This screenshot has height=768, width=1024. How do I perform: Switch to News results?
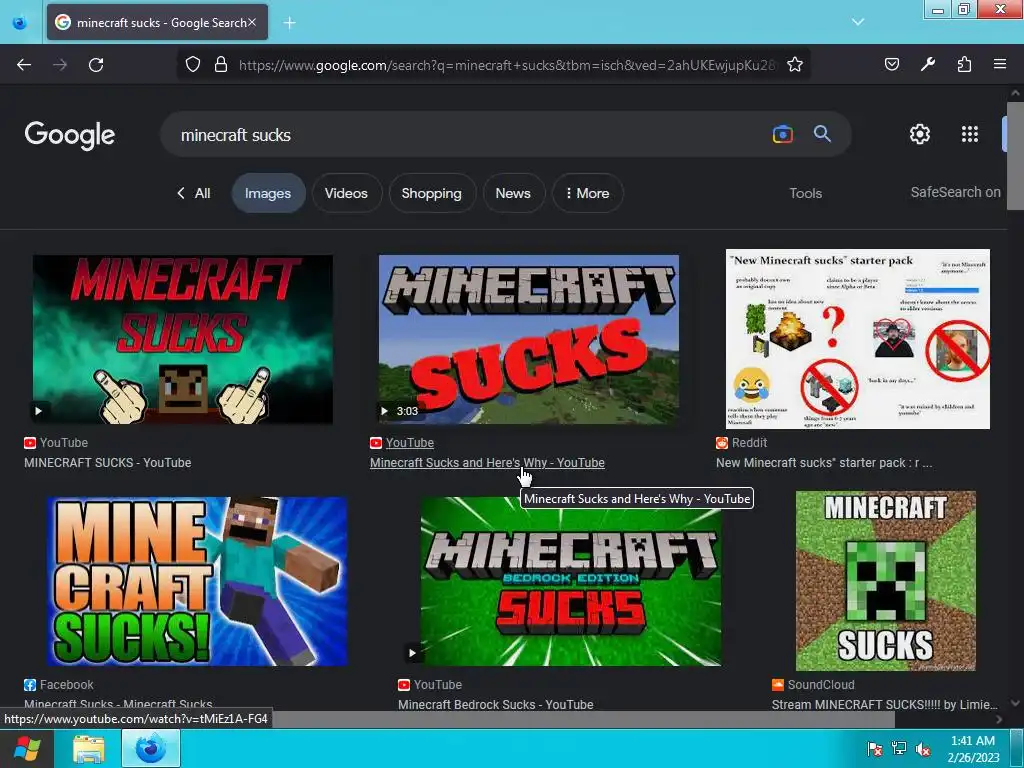coord(513,193)
